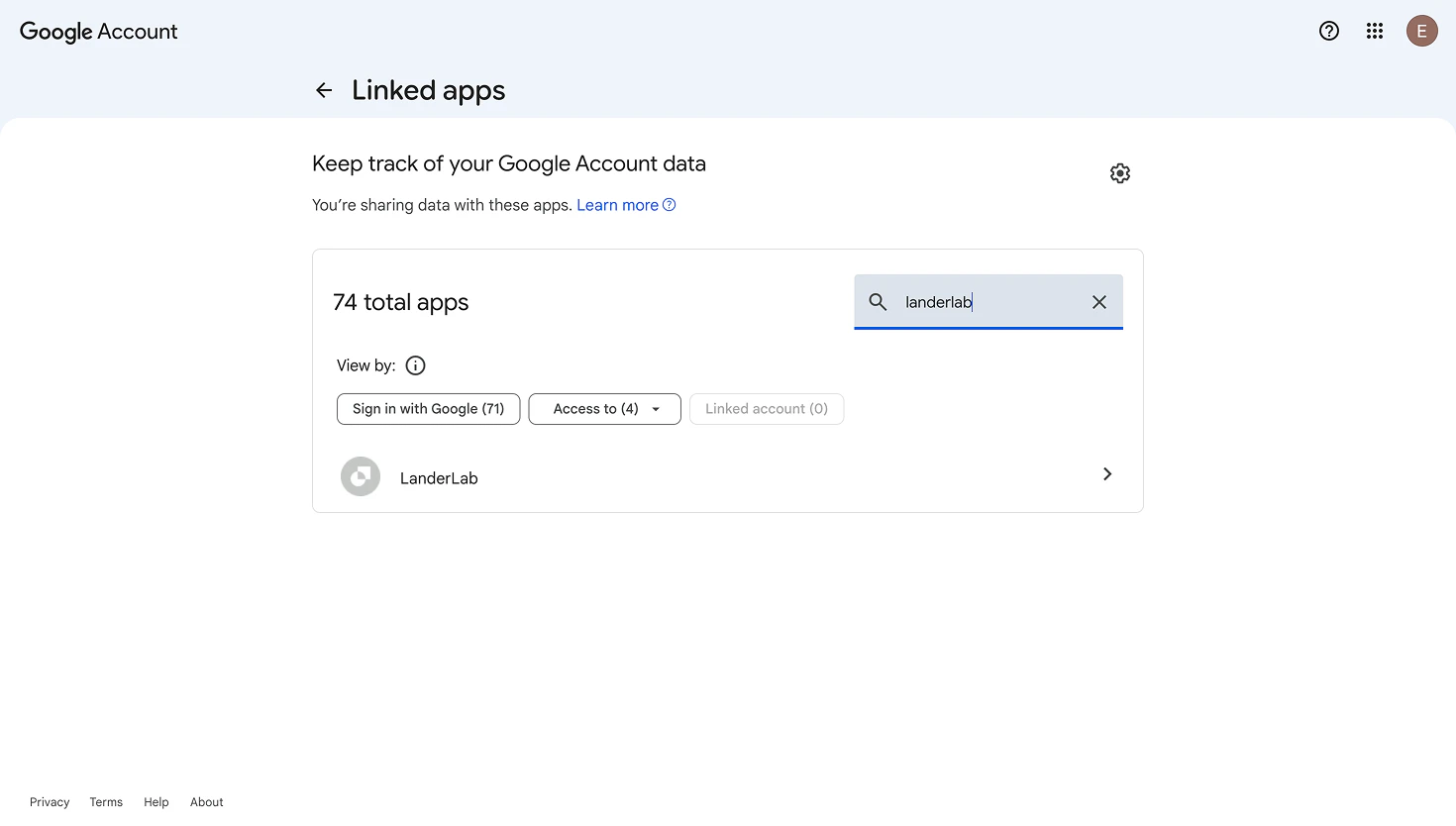Click the Learn more help circle icon

670,205
